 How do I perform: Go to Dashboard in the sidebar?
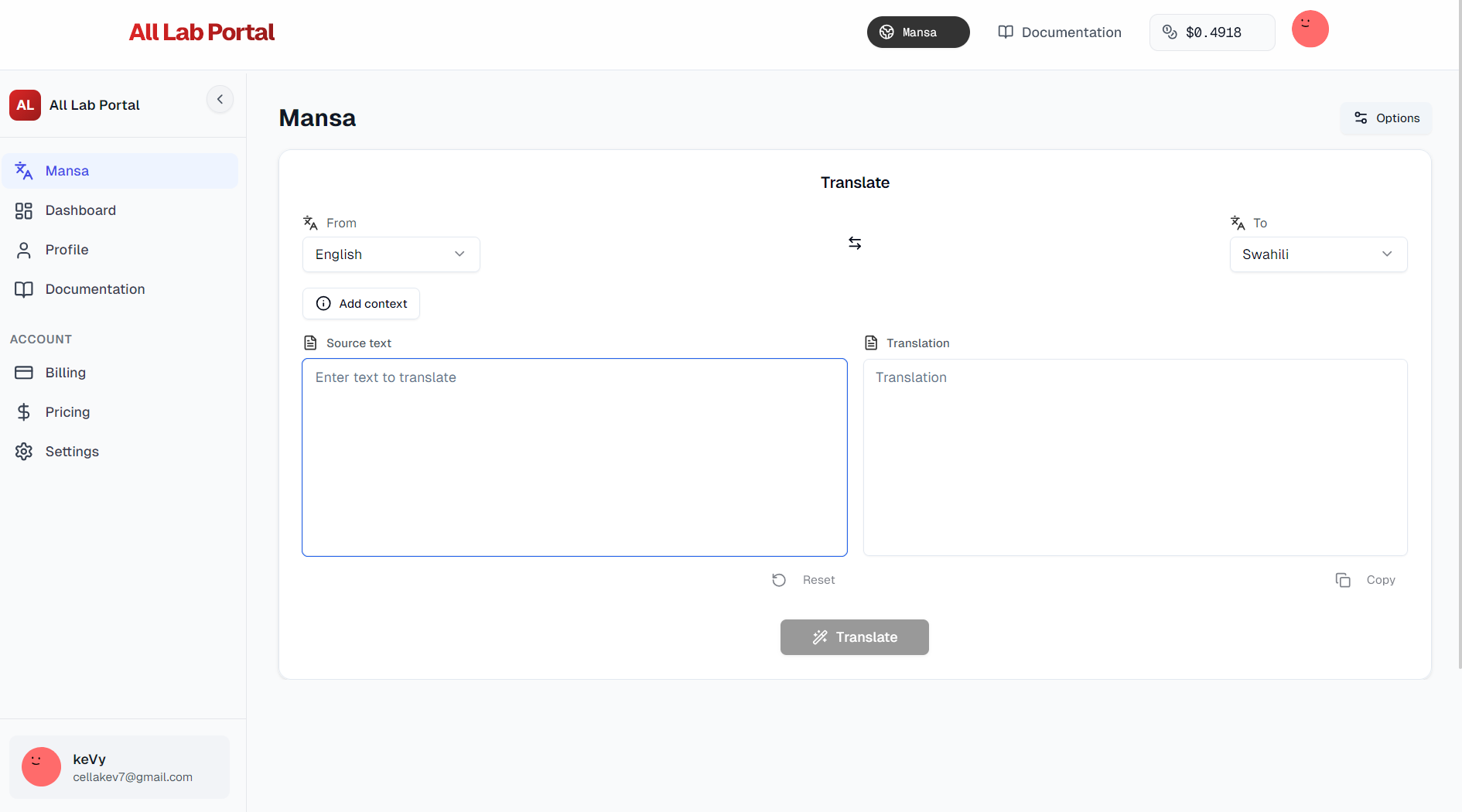pyautogui.click(x=80, y=210)
